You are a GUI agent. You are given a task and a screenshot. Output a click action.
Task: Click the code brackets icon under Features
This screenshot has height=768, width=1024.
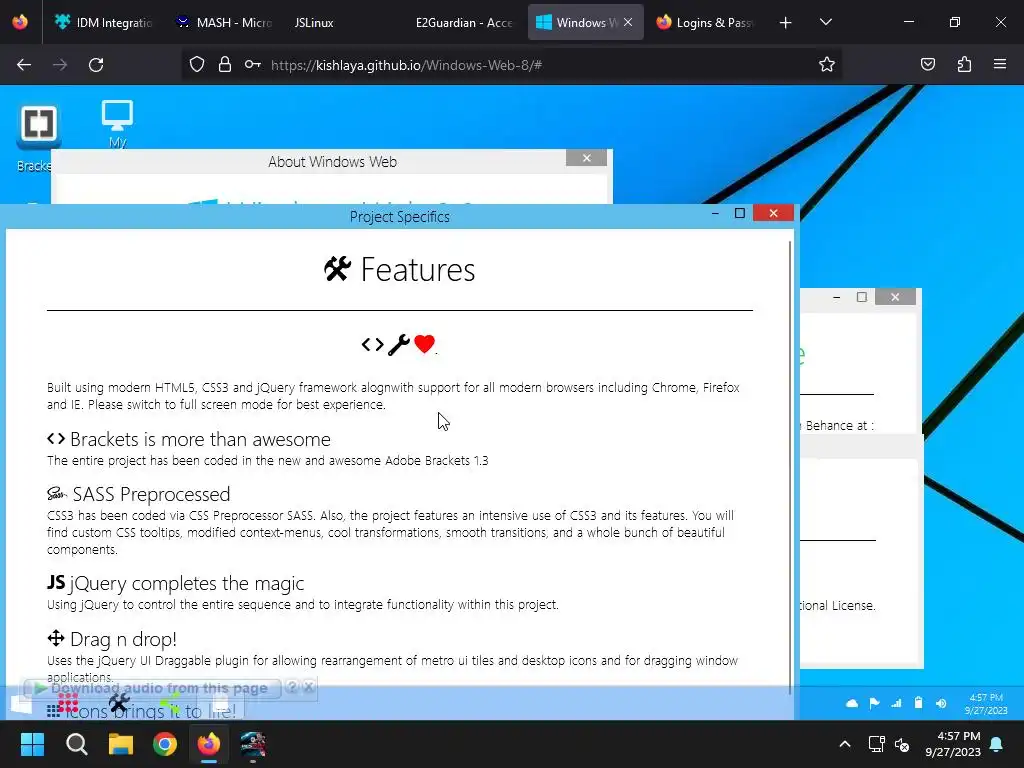(x=372, y=344)
